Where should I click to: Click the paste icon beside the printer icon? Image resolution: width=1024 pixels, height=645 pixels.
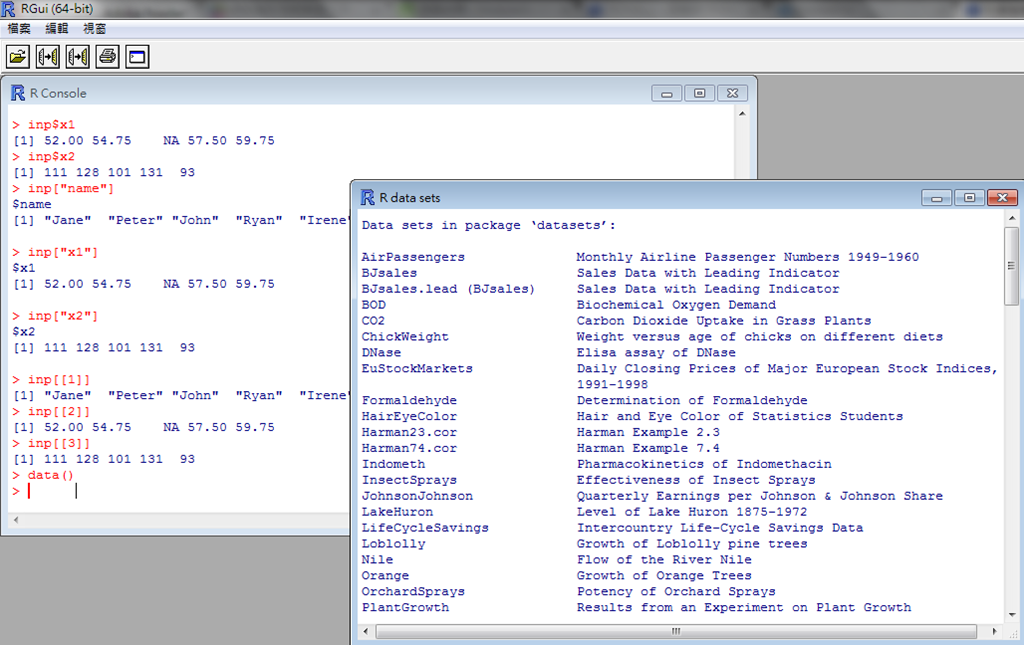[x=78, y=57]
